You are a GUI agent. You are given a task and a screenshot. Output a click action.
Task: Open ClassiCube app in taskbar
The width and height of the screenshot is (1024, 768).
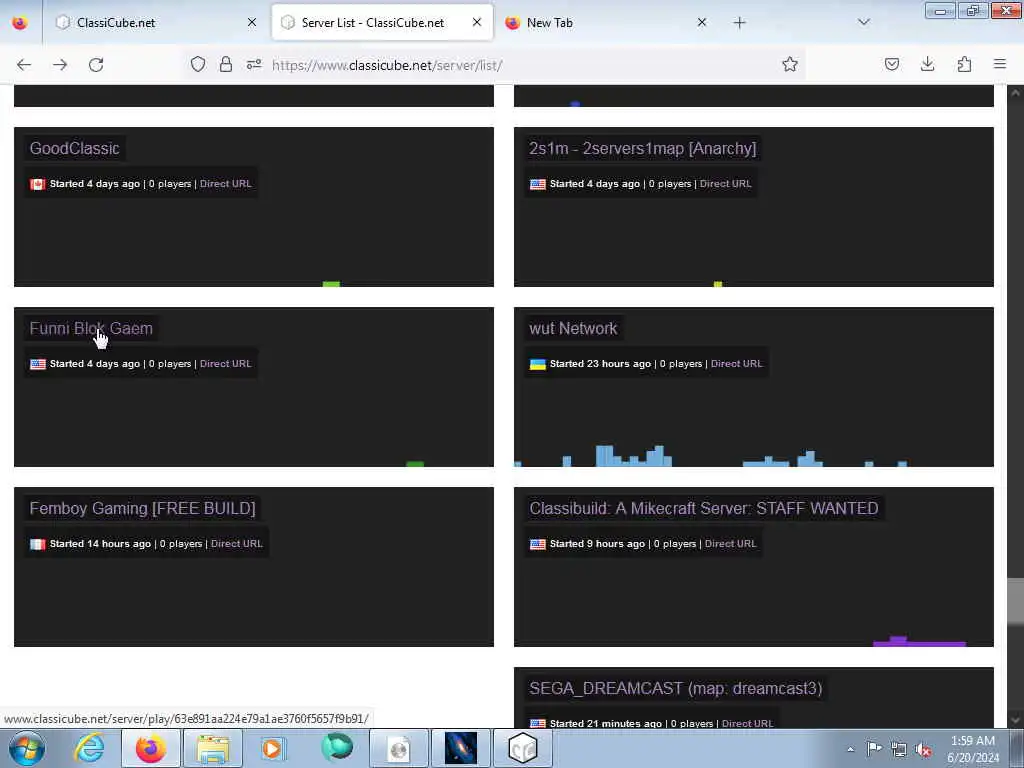pos(522,748)
